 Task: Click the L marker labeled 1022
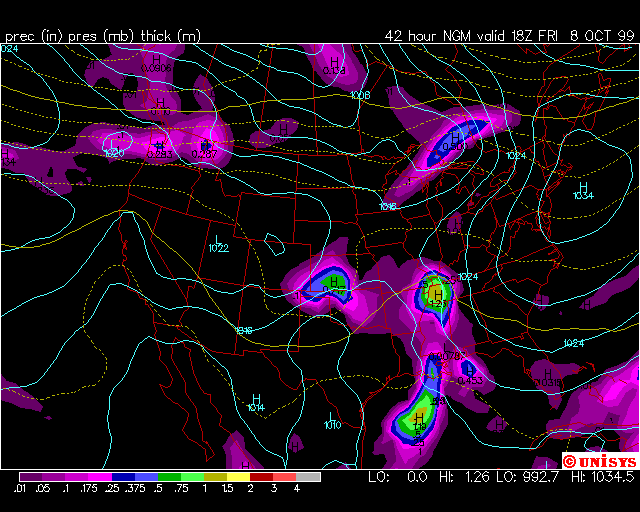coord(217,241)
